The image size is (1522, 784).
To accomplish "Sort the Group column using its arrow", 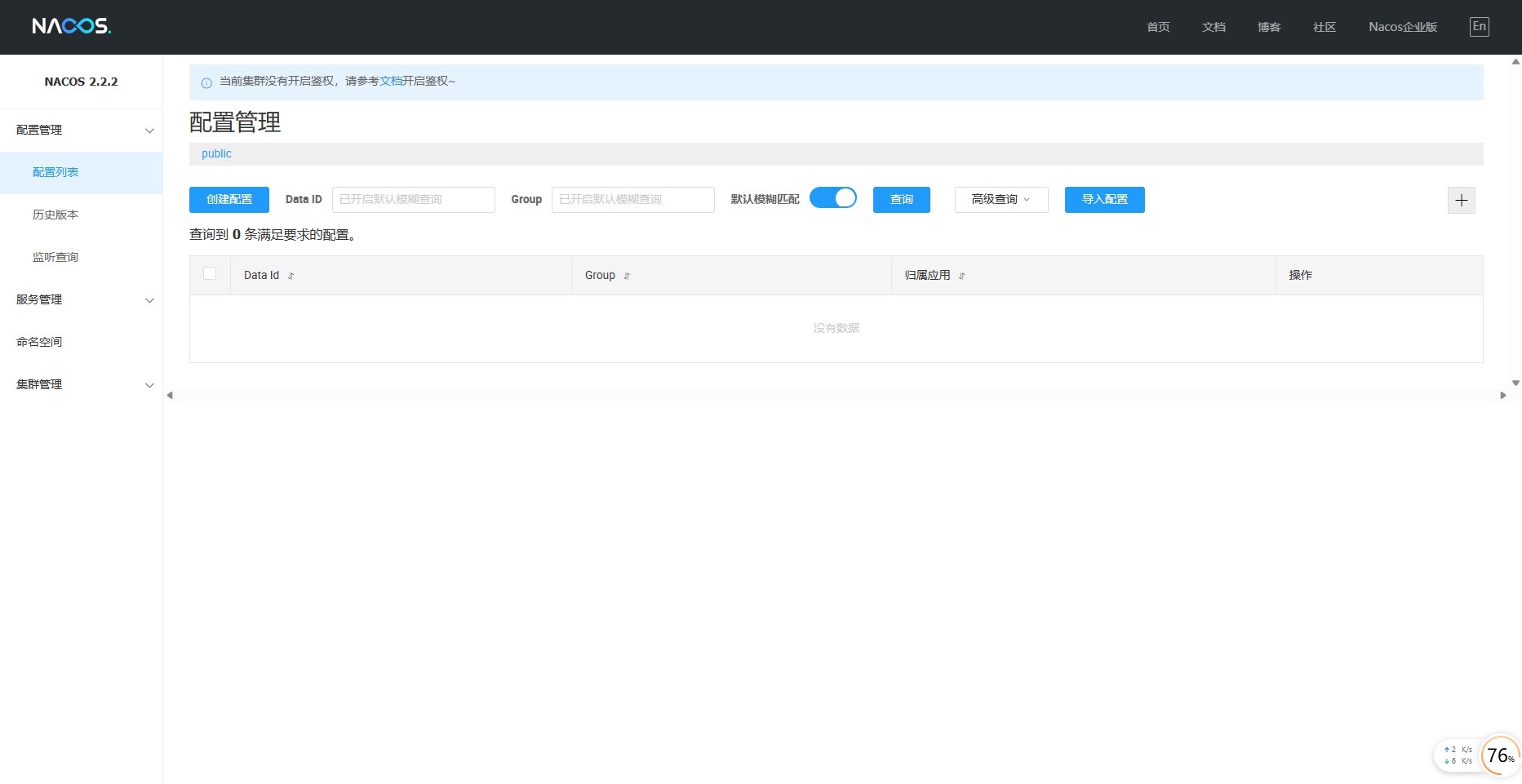I will coord(627,276).
